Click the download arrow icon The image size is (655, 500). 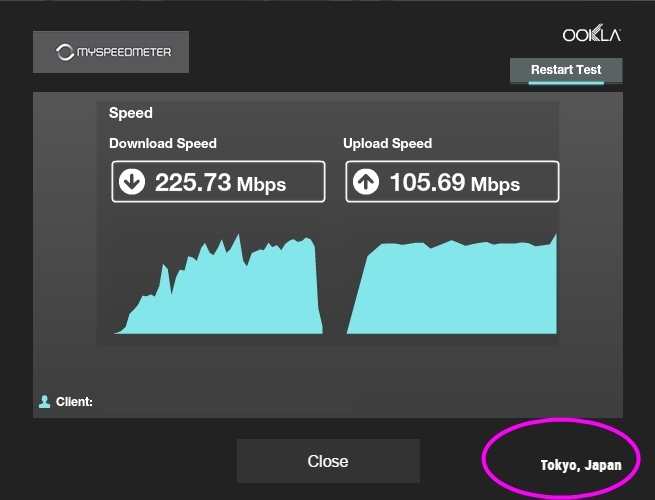point(132,182)
